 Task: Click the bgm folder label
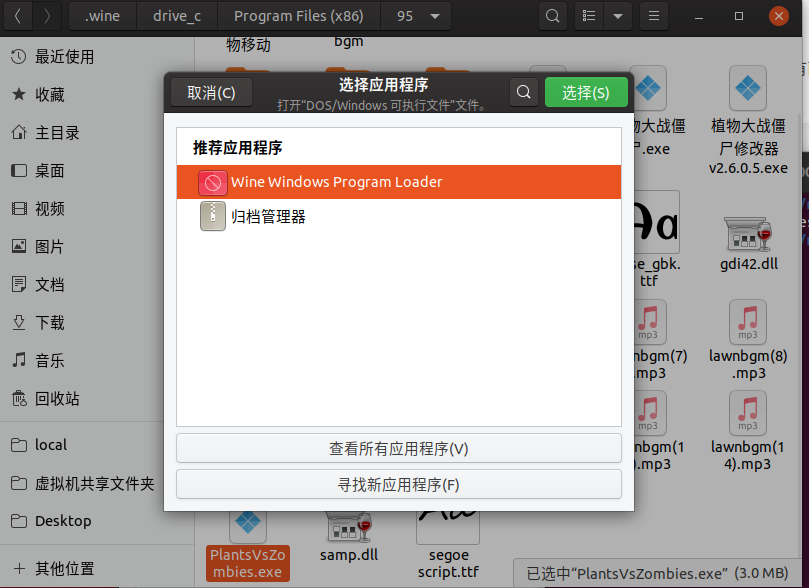click(x=349, y=41)
